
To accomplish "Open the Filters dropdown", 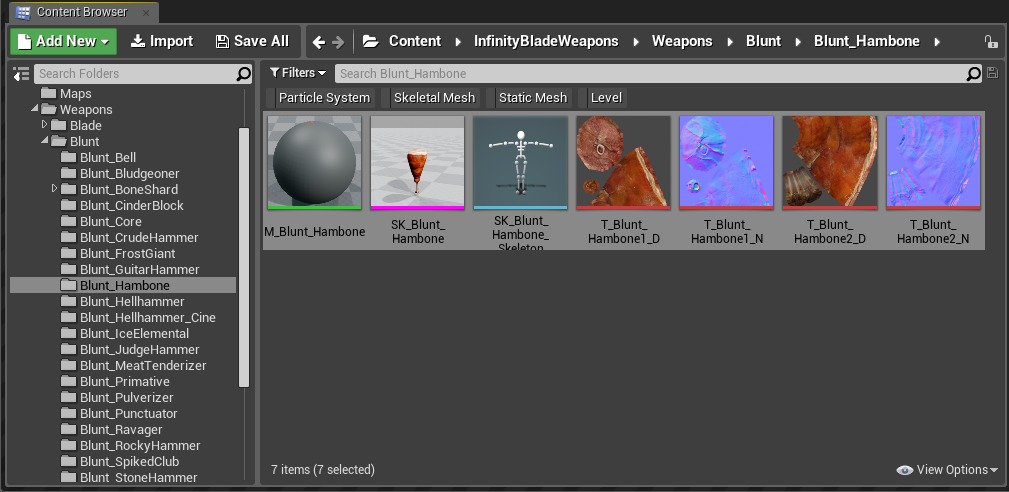I will [298, 73].
